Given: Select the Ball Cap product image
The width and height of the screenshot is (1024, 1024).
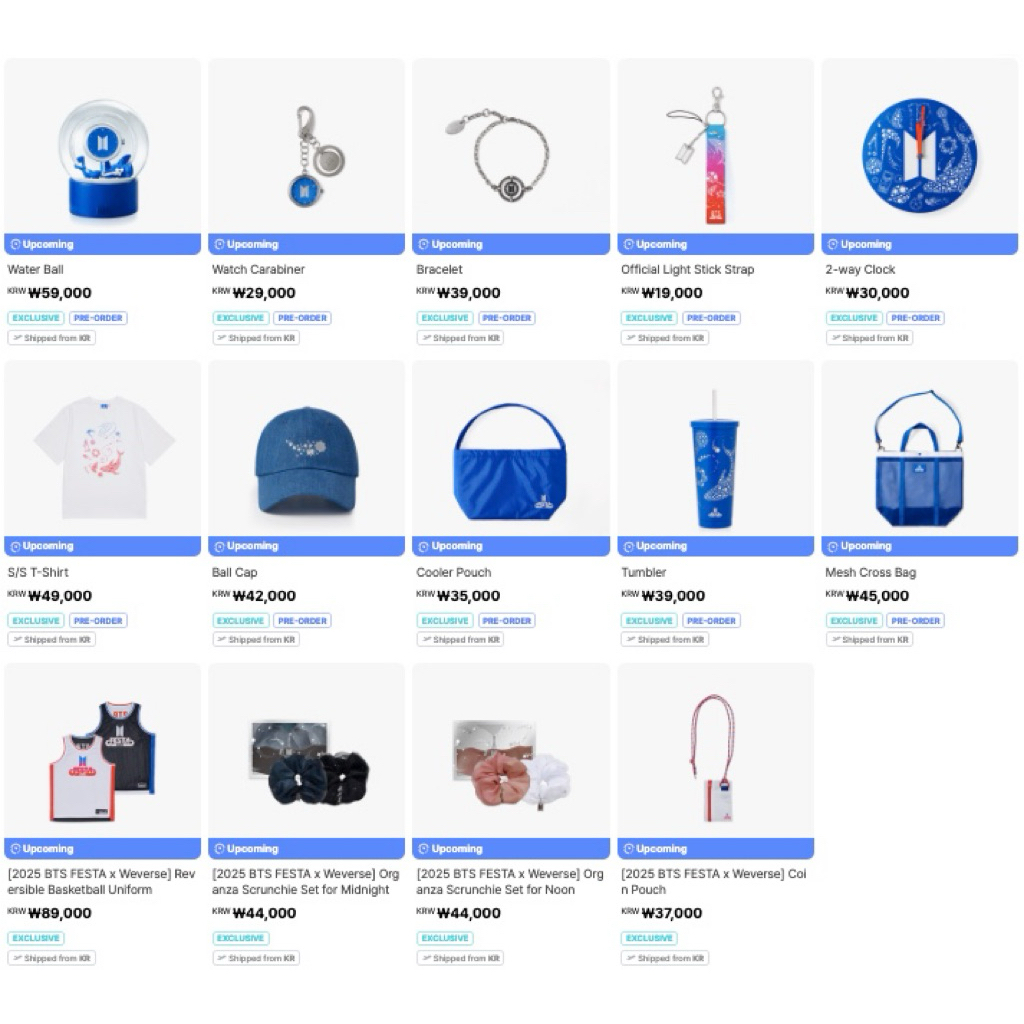Looking at the screenshot, I should tap(306, 448).
